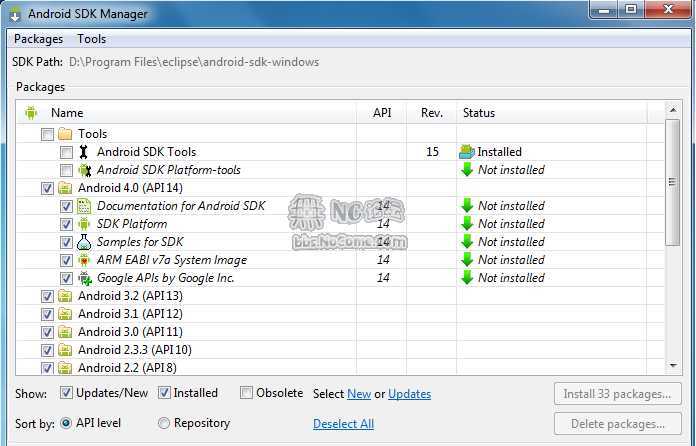This screenshot has width=696, height=446.
Task: Click the Documentation for Android SDK icon
Action: [x=84, y=206]
